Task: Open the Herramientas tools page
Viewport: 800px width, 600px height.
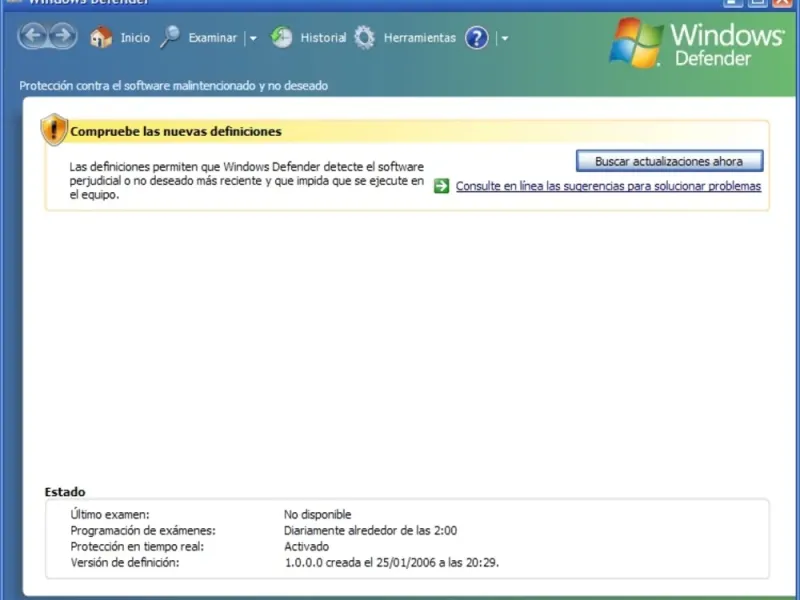Action: click(419, 38)
